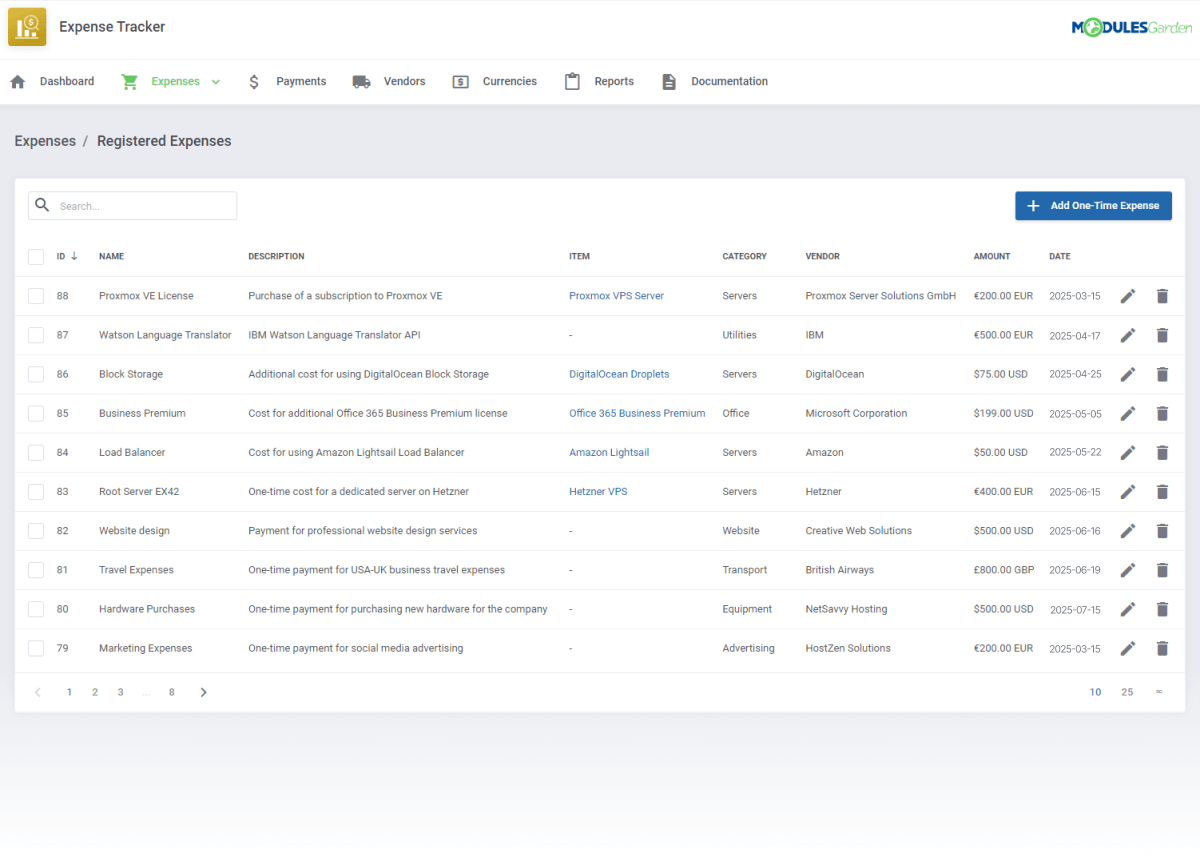Check the Root Server EX42 row checkbox
Screen dimensions: 1200x860
click(x=36, y=491)
